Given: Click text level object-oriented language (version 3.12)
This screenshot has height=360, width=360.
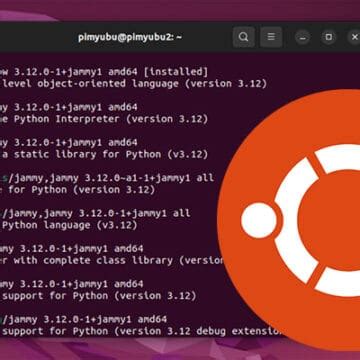Looking at the screenshot, I should (135, 84).
